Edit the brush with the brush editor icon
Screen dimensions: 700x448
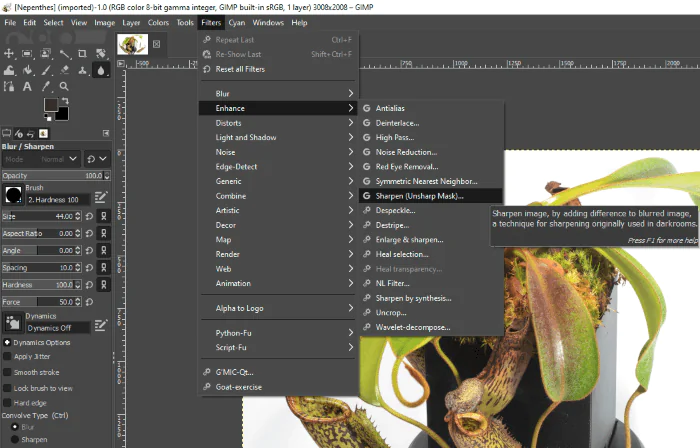(x=101, y=197)
